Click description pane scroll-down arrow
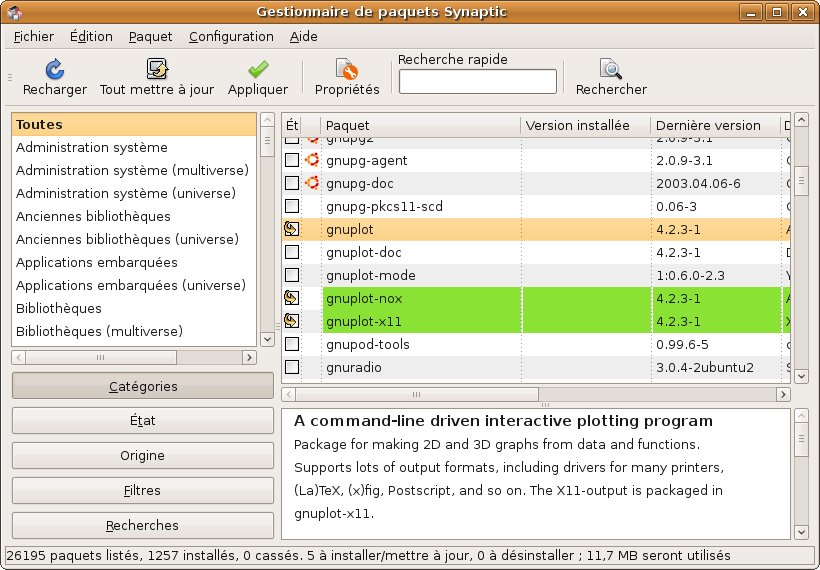820x570 pixels. point(801,532)
